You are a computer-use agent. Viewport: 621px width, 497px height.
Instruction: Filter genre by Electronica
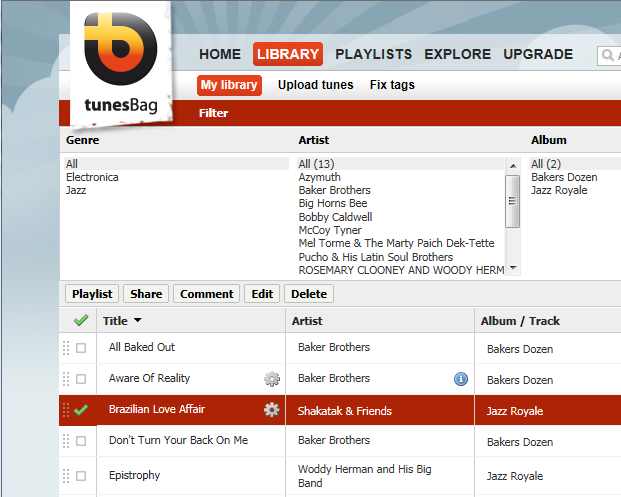pyautogui.click(x=92, y=177)
